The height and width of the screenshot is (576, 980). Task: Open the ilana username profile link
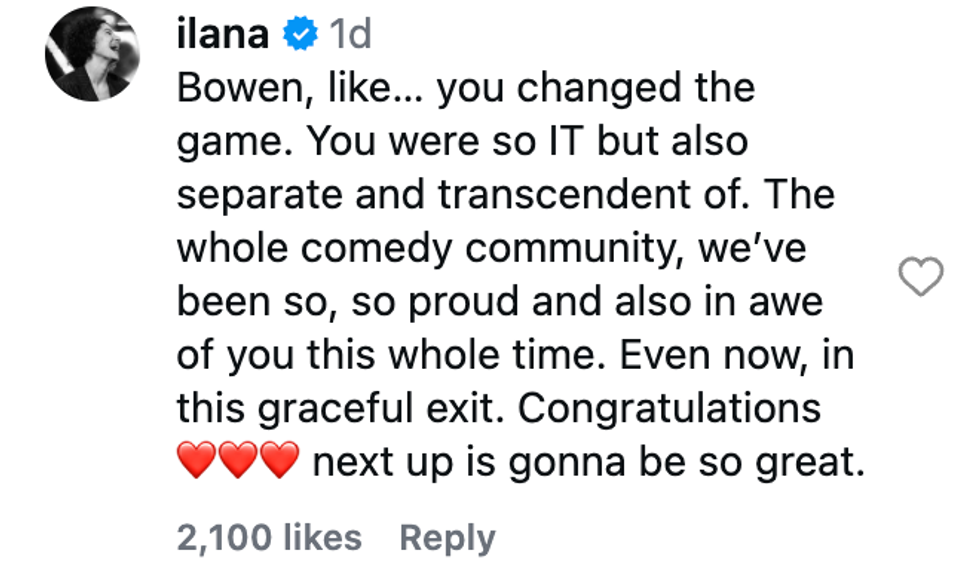[222, 35]
